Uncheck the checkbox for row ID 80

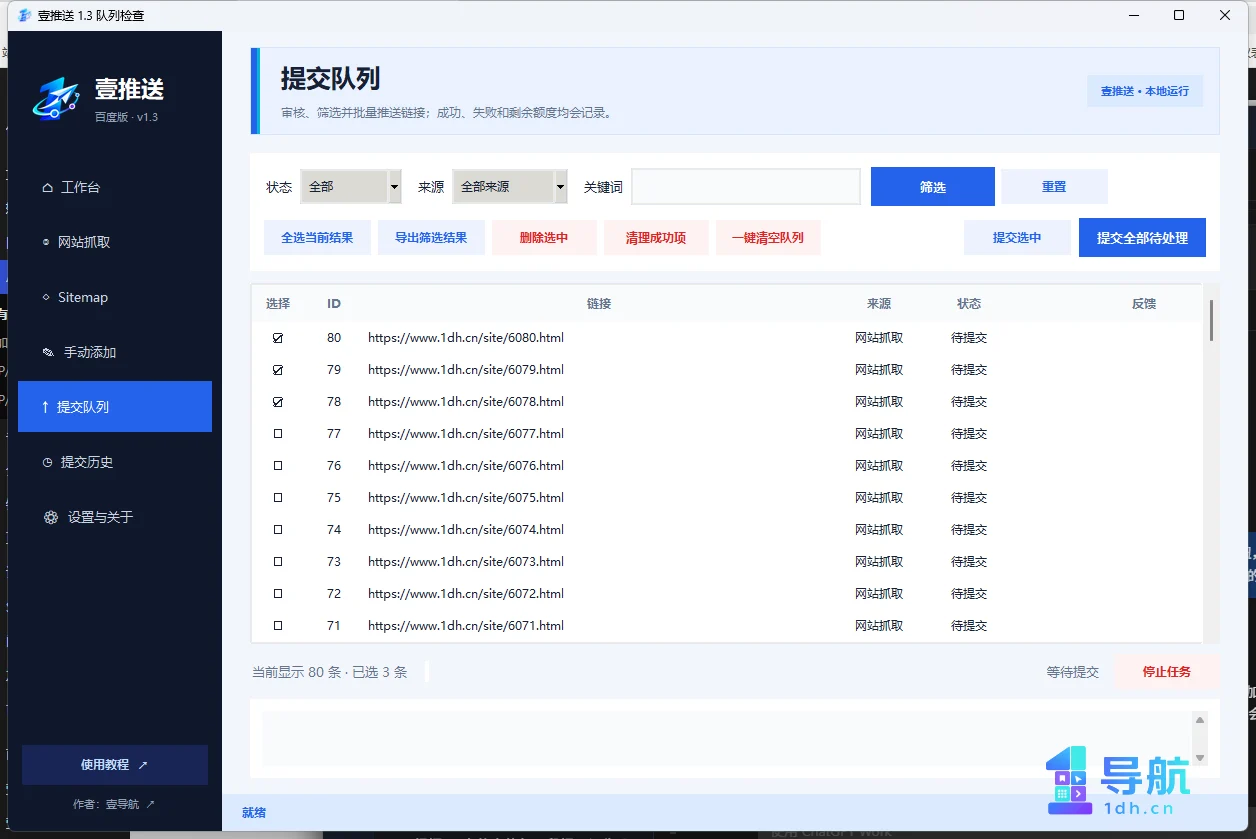click(x=278, y=338)
